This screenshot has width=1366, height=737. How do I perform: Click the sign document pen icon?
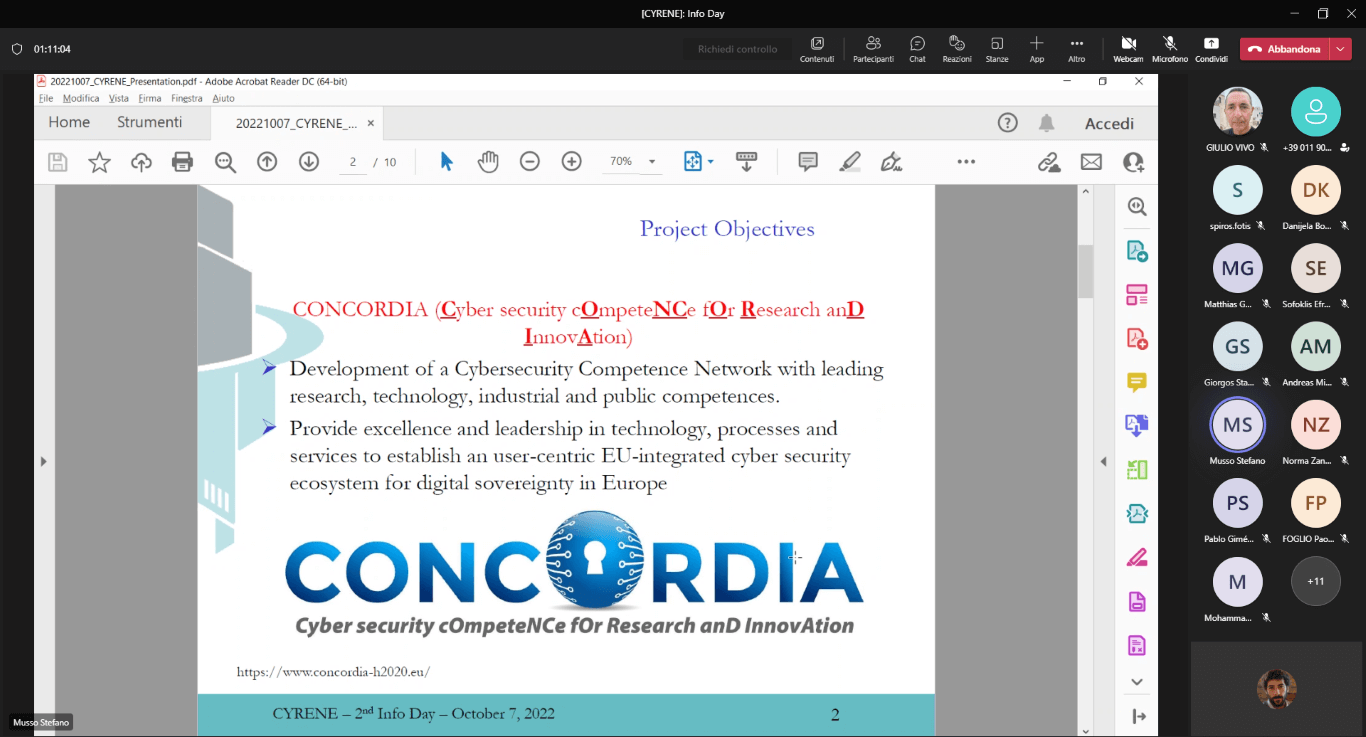coord(891,162)
